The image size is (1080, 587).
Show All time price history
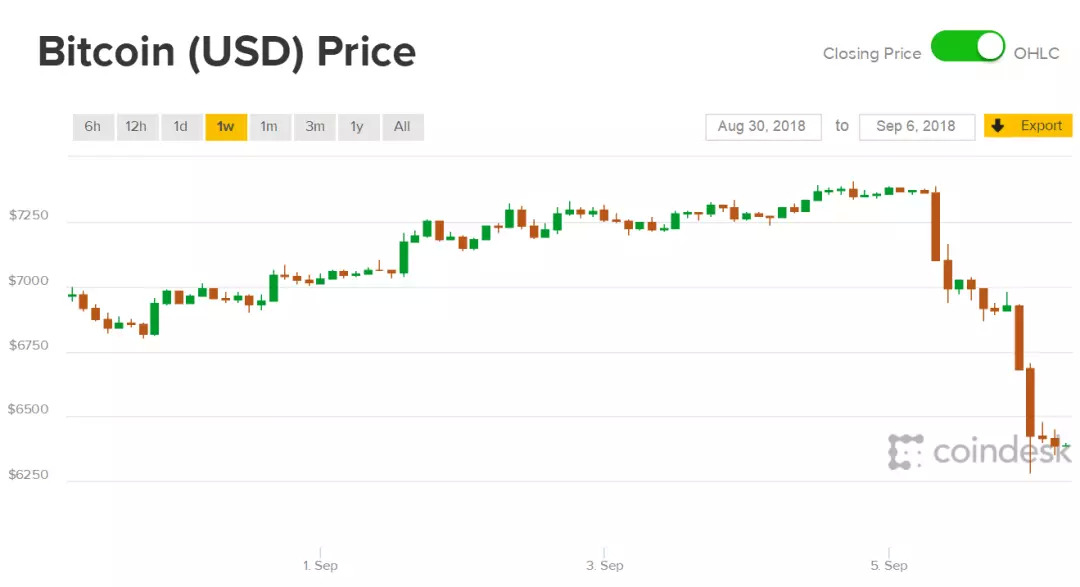(x=402, y=127)
